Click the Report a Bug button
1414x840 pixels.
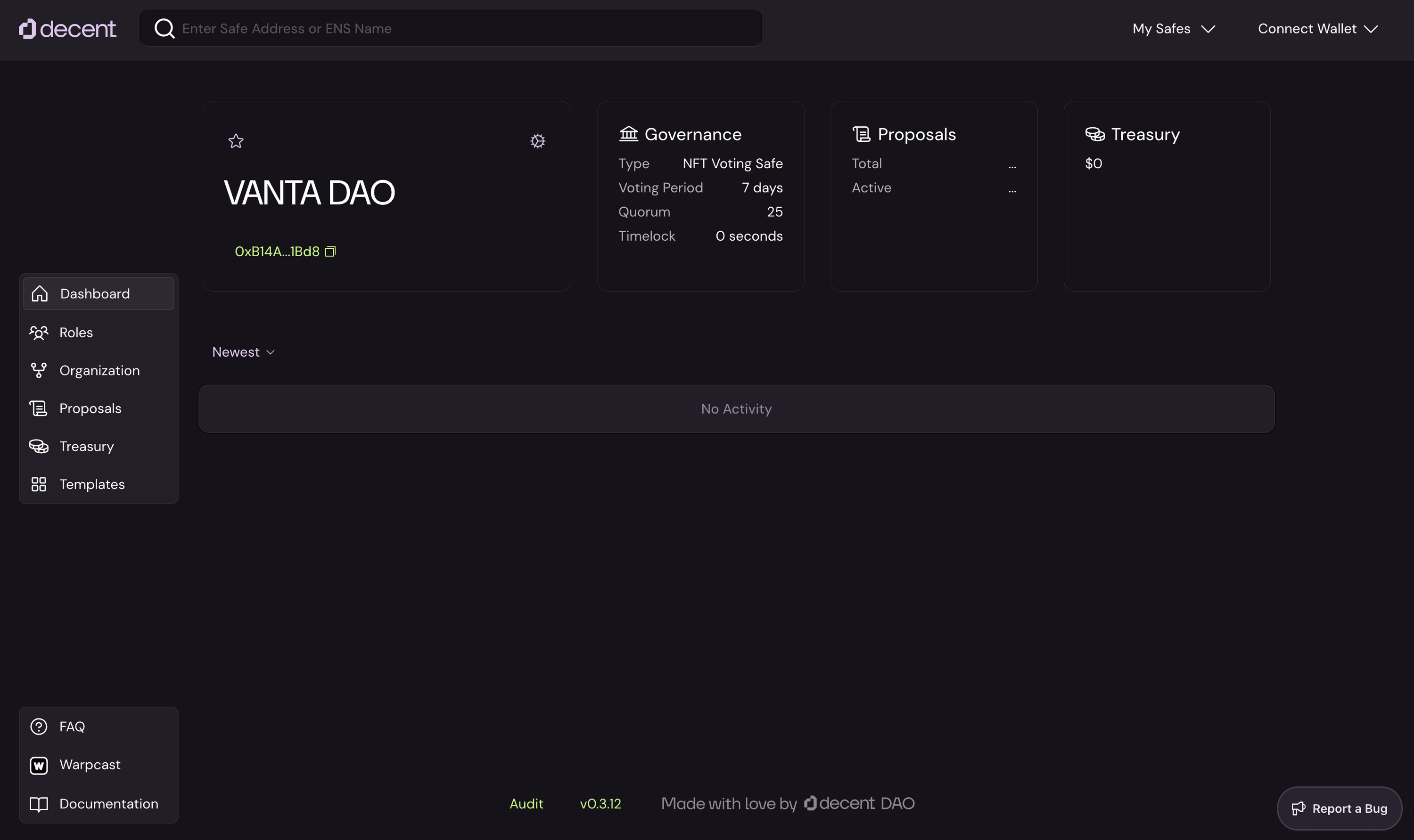pyautogui.click(x=1339, y=808)
